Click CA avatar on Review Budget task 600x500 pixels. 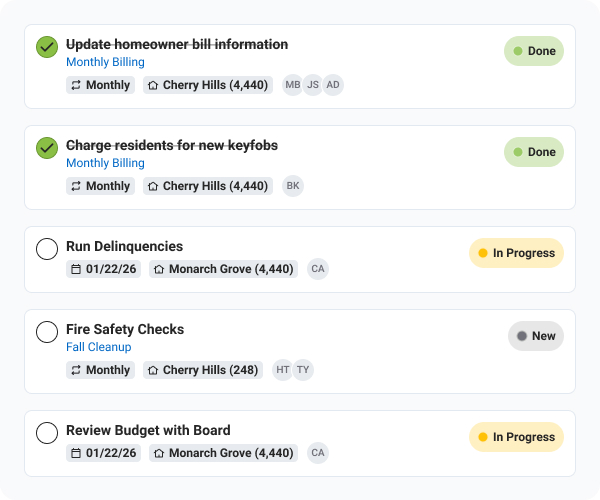[318, 453]
